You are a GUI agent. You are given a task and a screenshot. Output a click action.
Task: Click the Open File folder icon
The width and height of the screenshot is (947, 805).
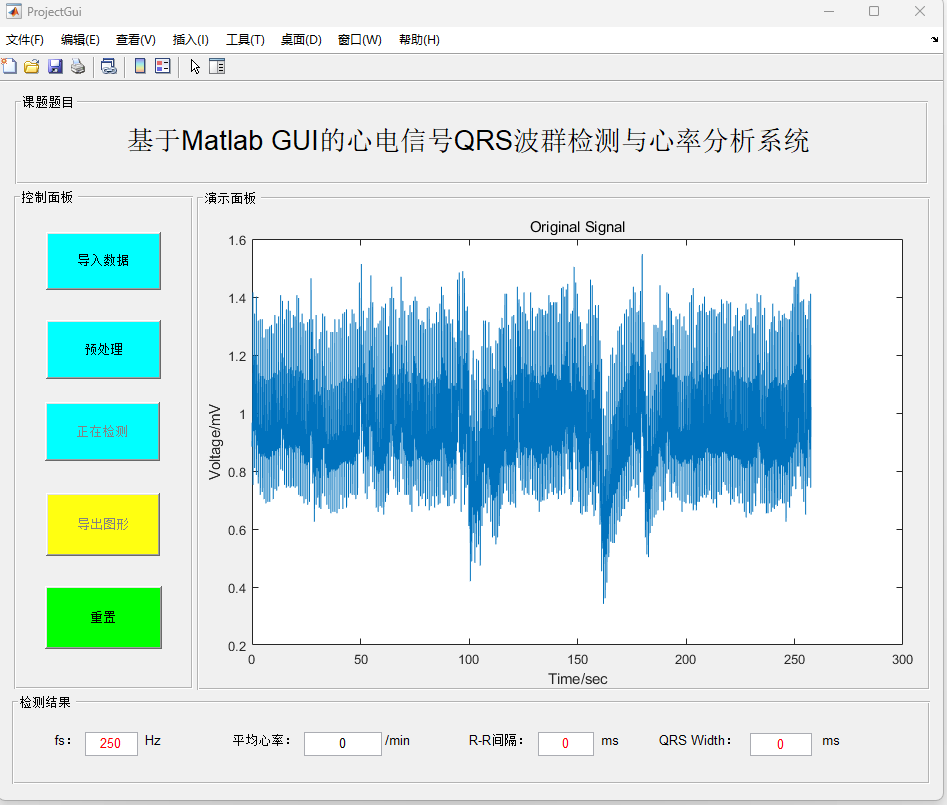[x=32, y=67]
